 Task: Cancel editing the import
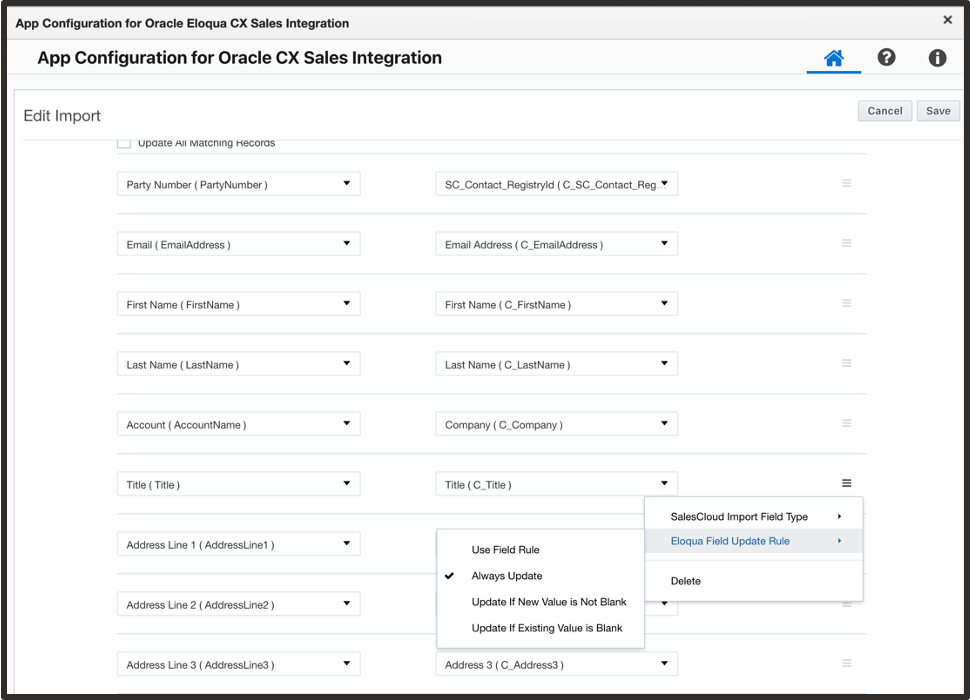pyautogui.click(x=884, y=110)
